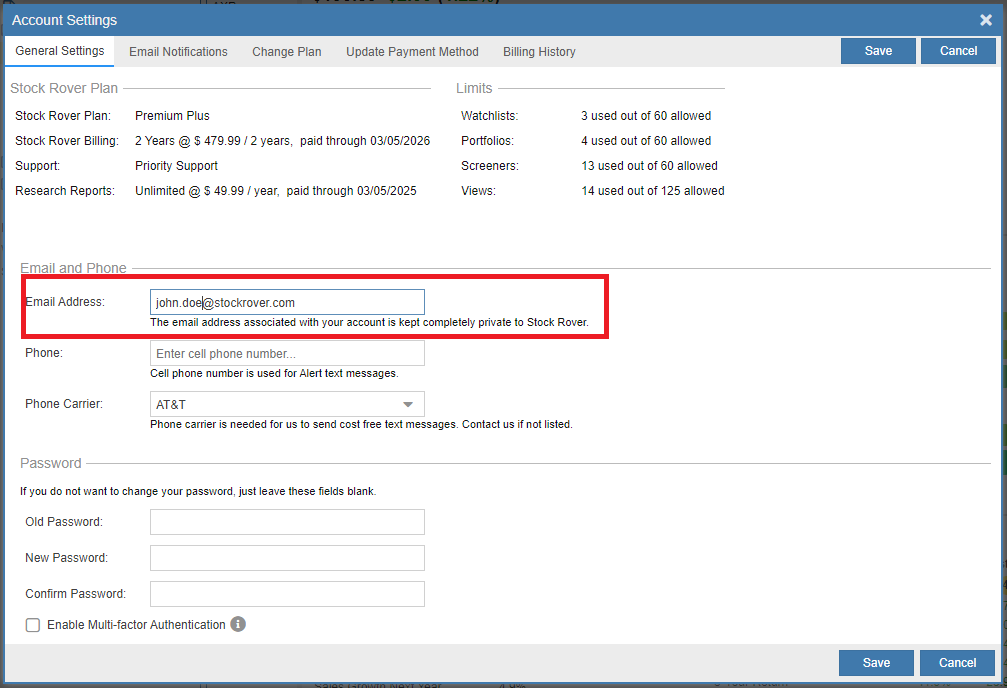
Task: Open the Billing History tab
Action: click(x=538, y=51)
